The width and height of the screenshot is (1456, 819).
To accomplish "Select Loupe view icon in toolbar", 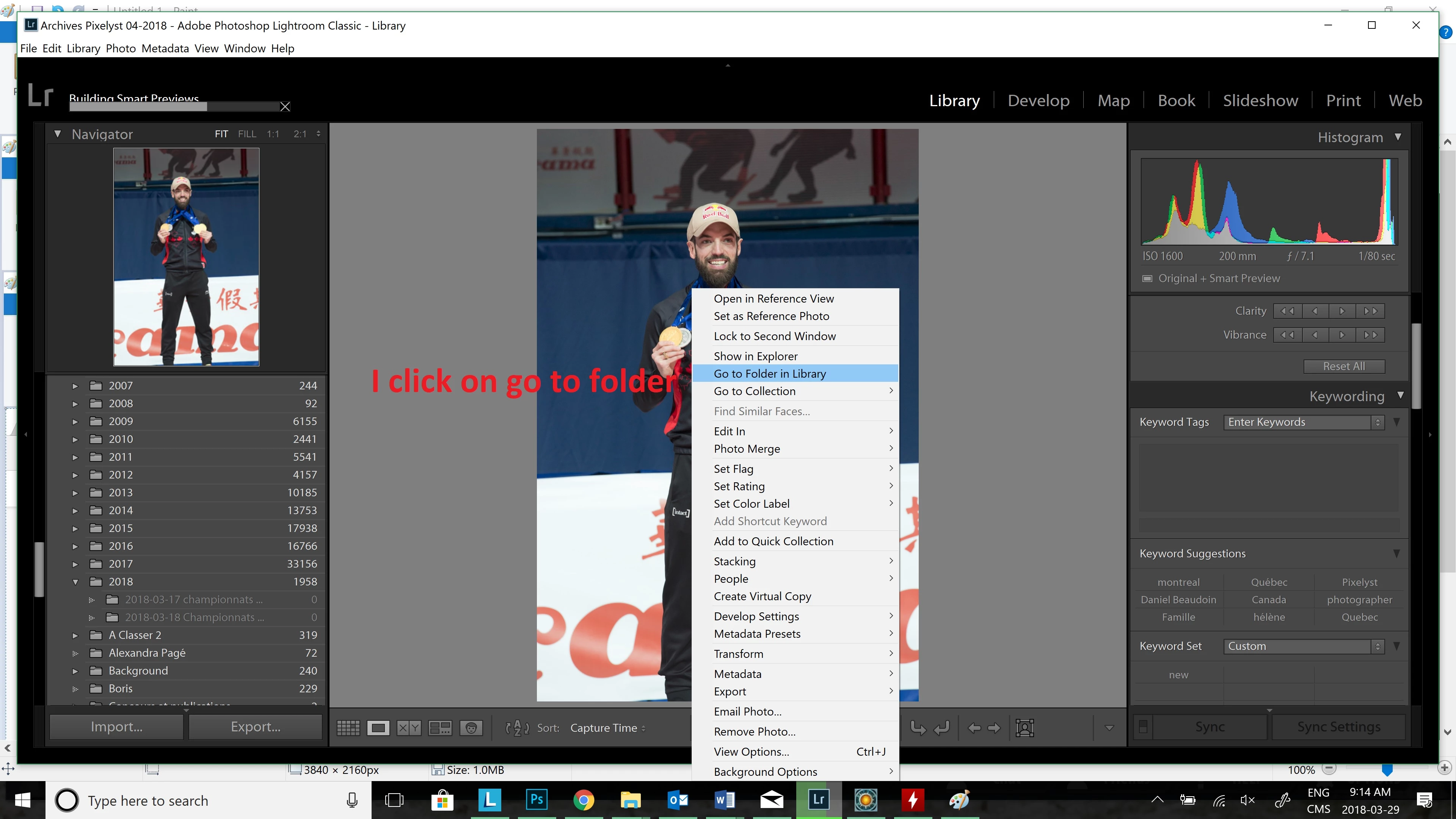I will pyautogui.click(x=378, y=728).
